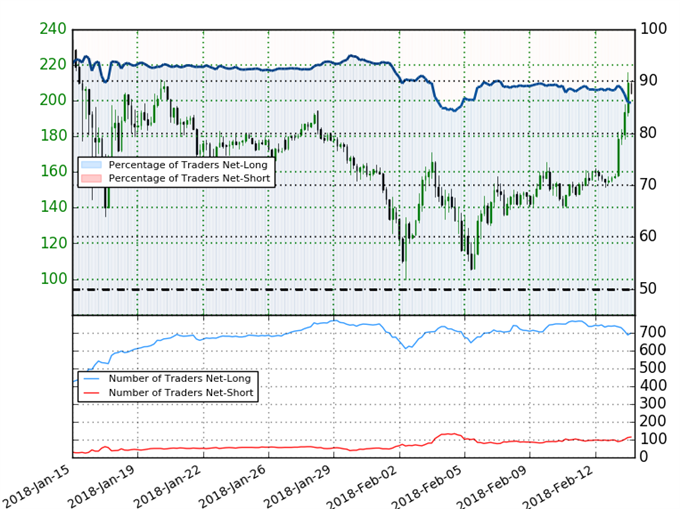Click the green 220 price axis label
The height and width of the screenshot is (509, 680).
coord(53,65)
